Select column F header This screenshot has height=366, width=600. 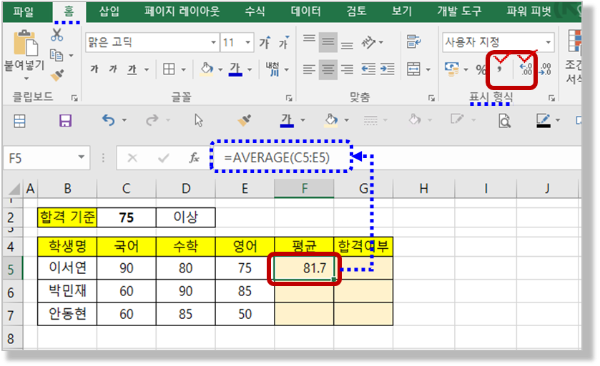(x=304, y=188)
